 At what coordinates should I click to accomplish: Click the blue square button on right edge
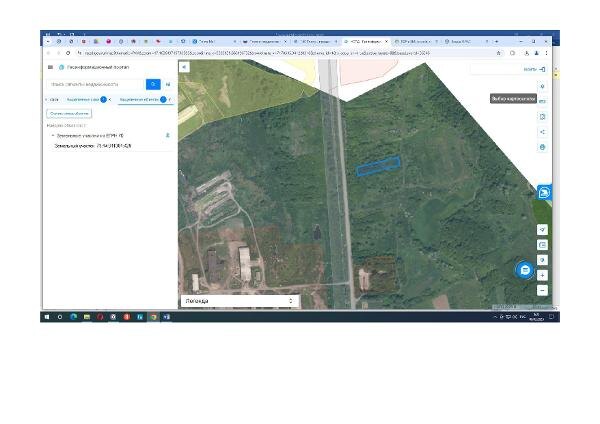point(544,193)
